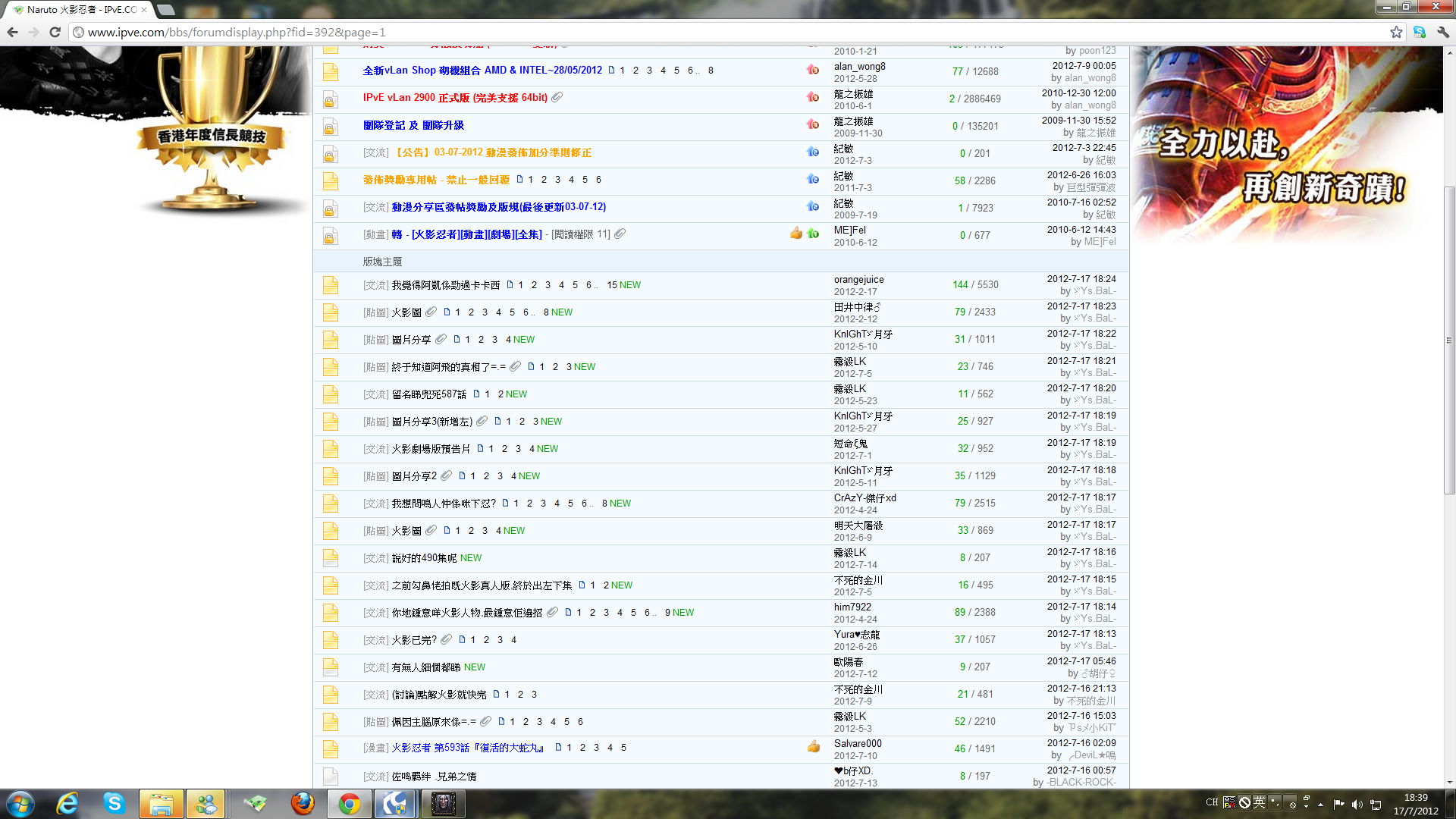The width and height of the screenshot is (1456, 819).
Task: Bookmark page with the star icon
Action: tap(1396, 32)
